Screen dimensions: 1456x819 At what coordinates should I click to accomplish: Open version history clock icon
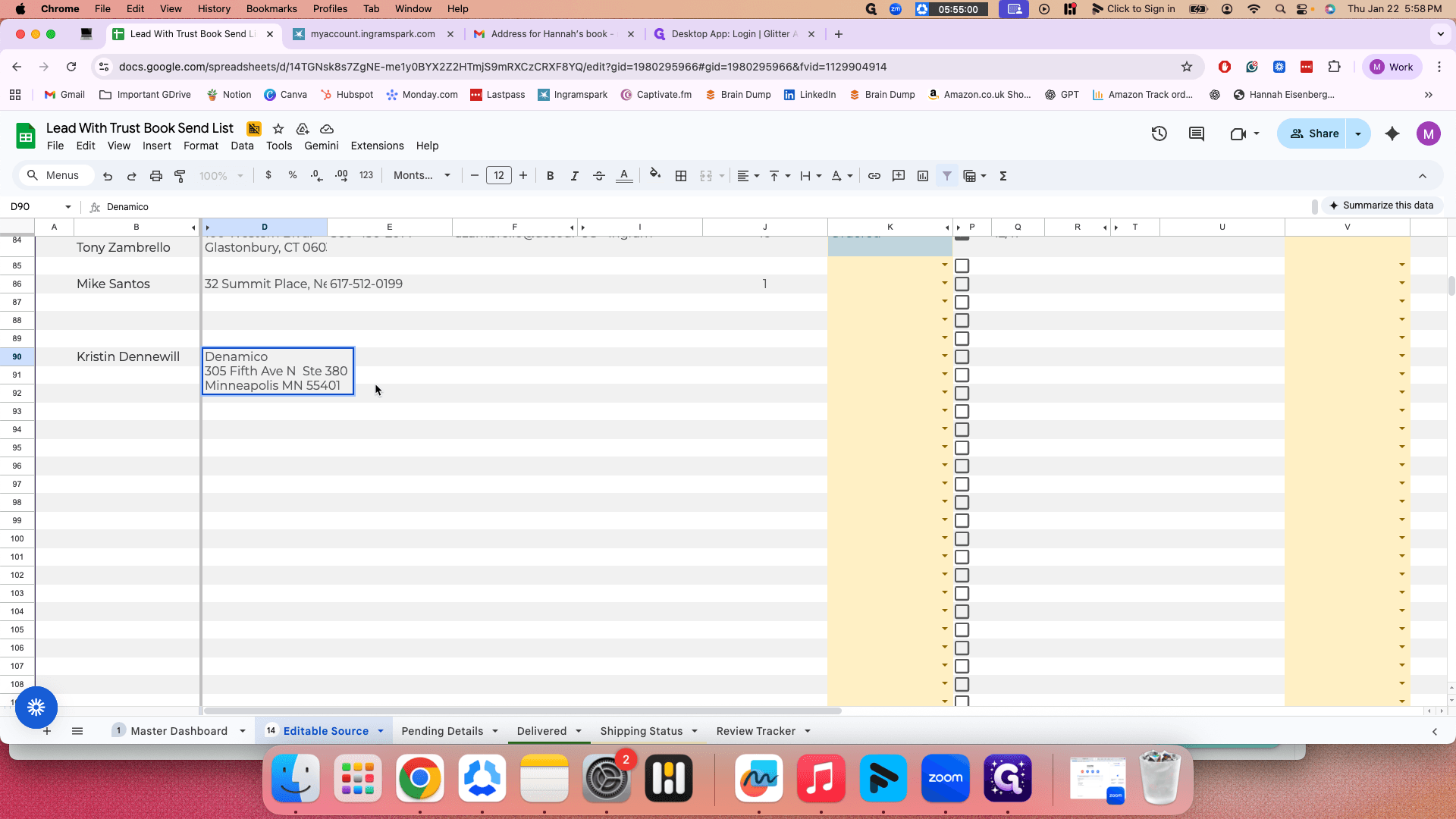(1159, 134)
